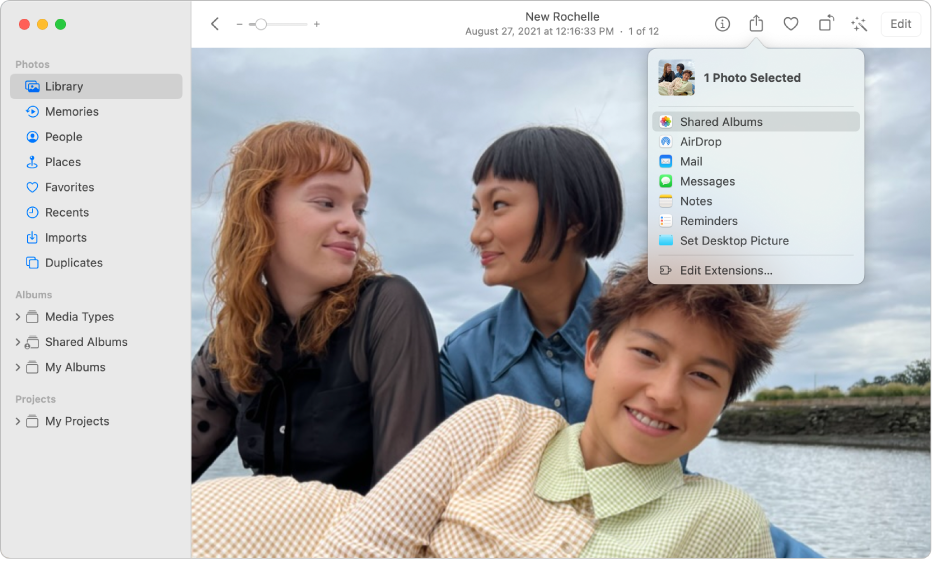Click the Info button in toolbar

click(x=722, y=24)
